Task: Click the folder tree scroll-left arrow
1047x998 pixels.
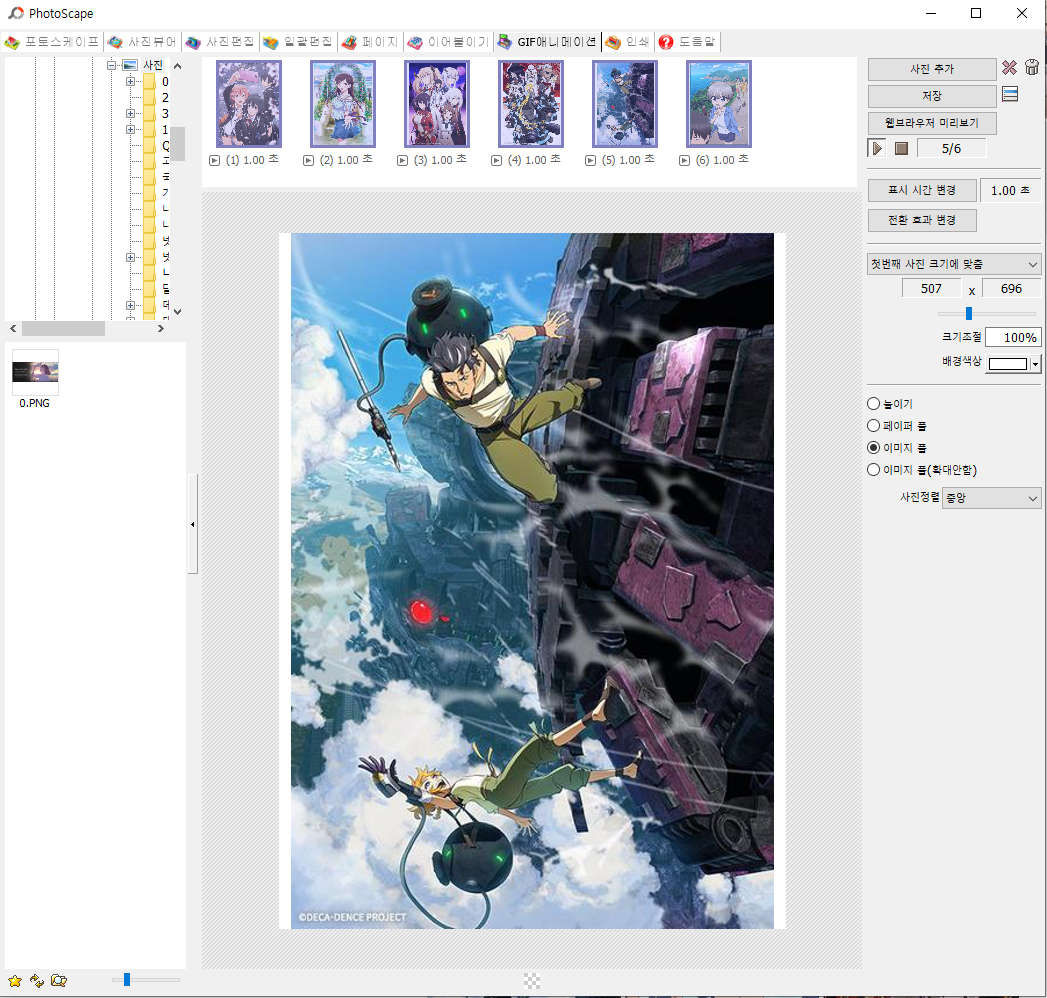Action: tap(13, 328)
